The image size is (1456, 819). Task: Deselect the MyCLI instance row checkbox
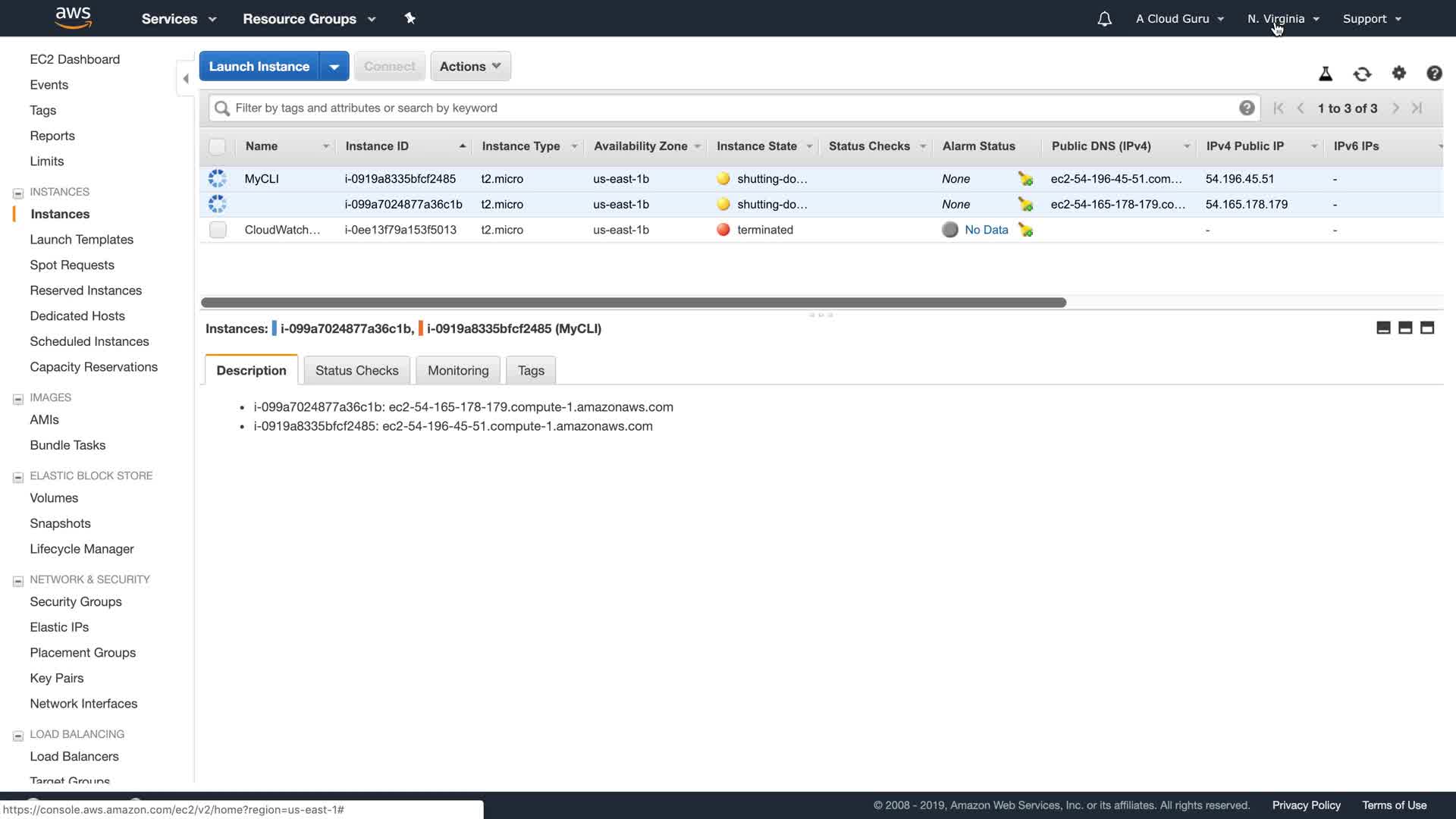tap(218, 179)
